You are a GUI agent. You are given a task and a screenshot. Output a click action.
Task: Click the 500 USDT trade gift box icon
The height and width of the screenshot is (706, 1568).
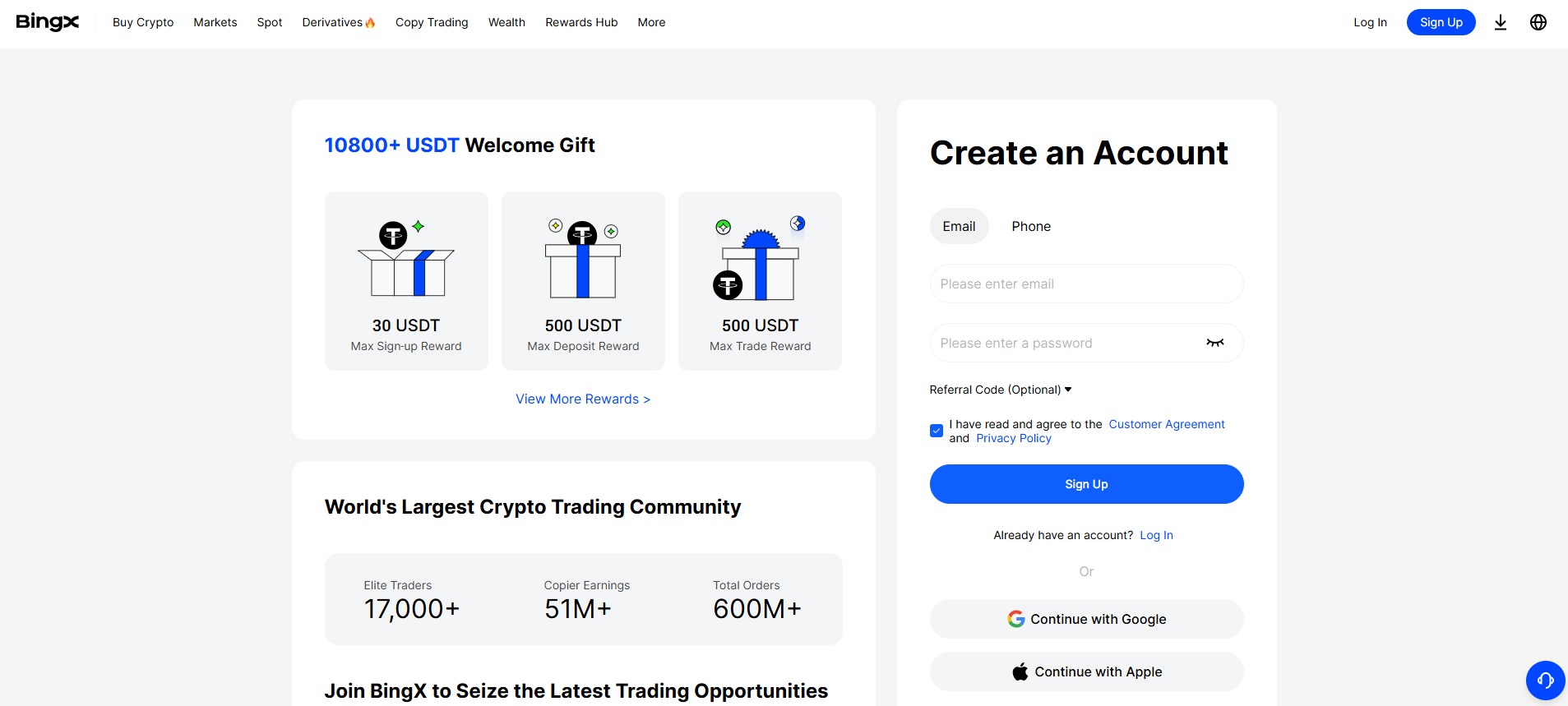click(x=759, y=259)
